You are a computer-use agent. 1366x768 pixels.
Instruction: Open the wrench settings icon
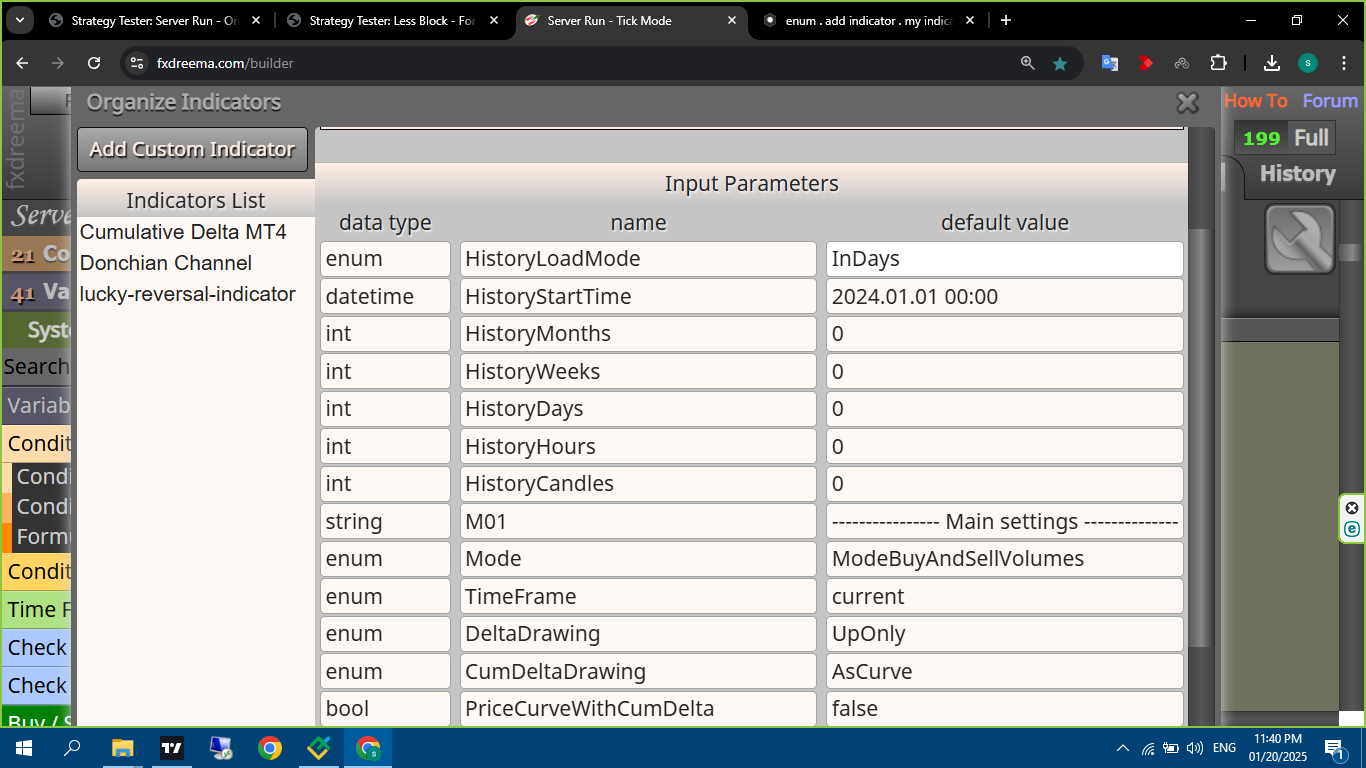1300,239
